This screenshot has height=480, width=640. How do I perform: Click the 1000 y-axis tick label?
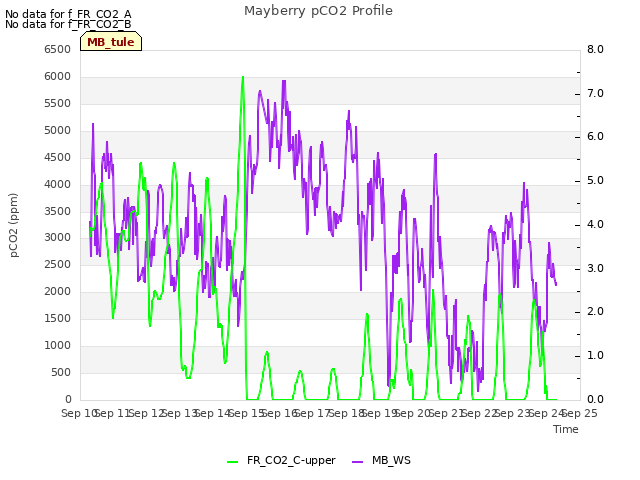(x=58, y=345)
